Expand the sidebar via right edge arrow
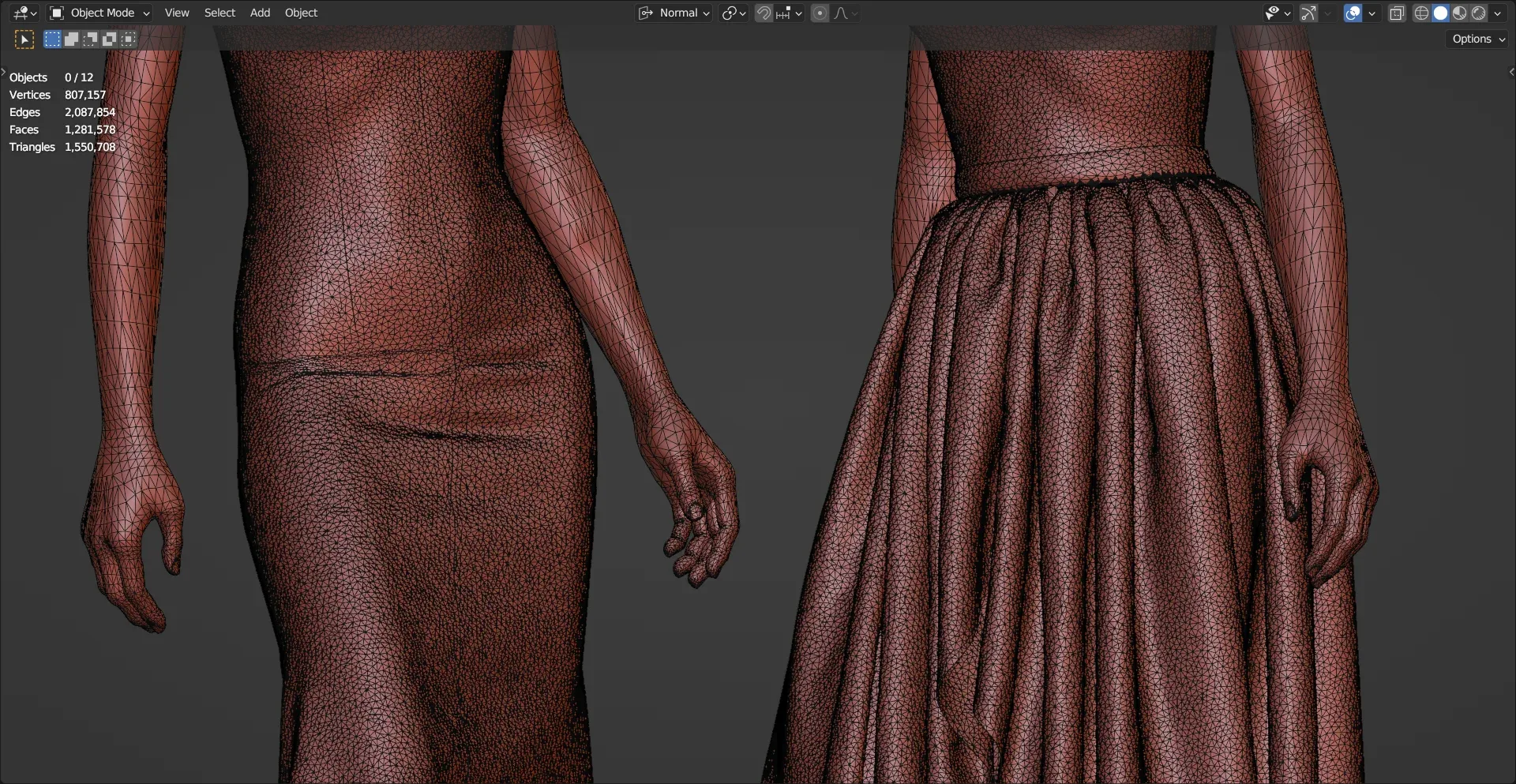Screen dimensions: 1516x784 tap(1511, 72)
